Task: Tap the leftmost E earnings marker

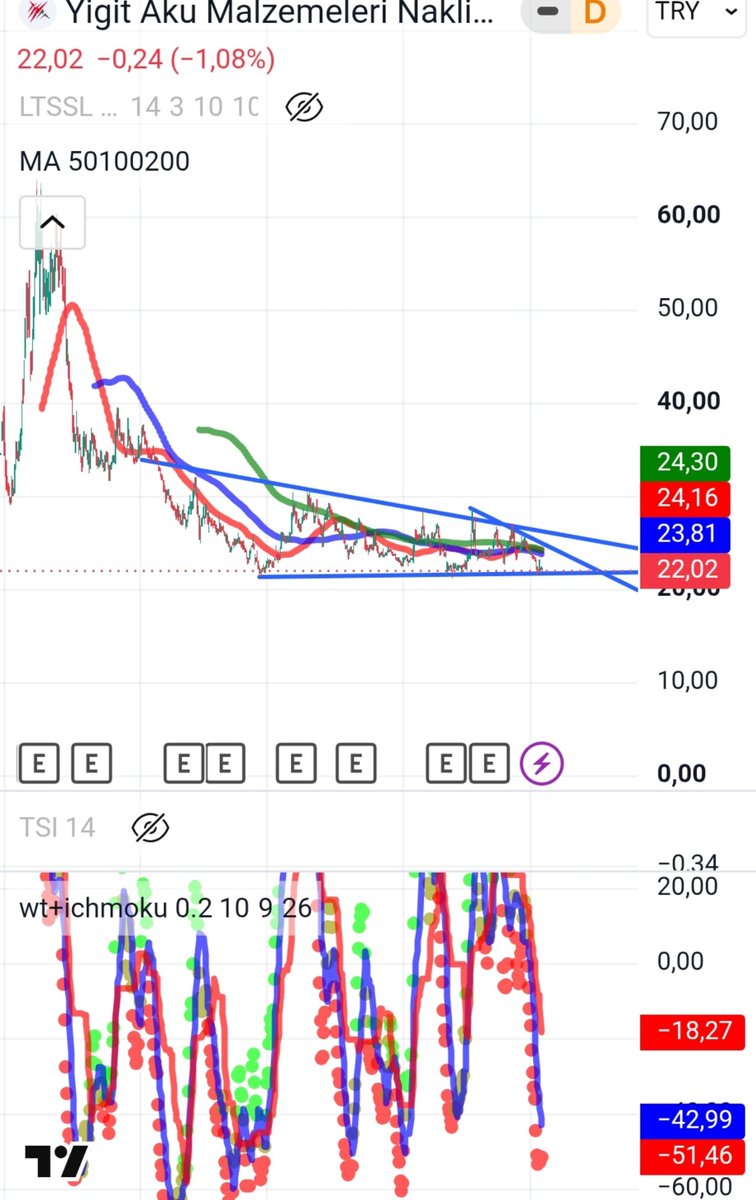Action: pos(39,765)
